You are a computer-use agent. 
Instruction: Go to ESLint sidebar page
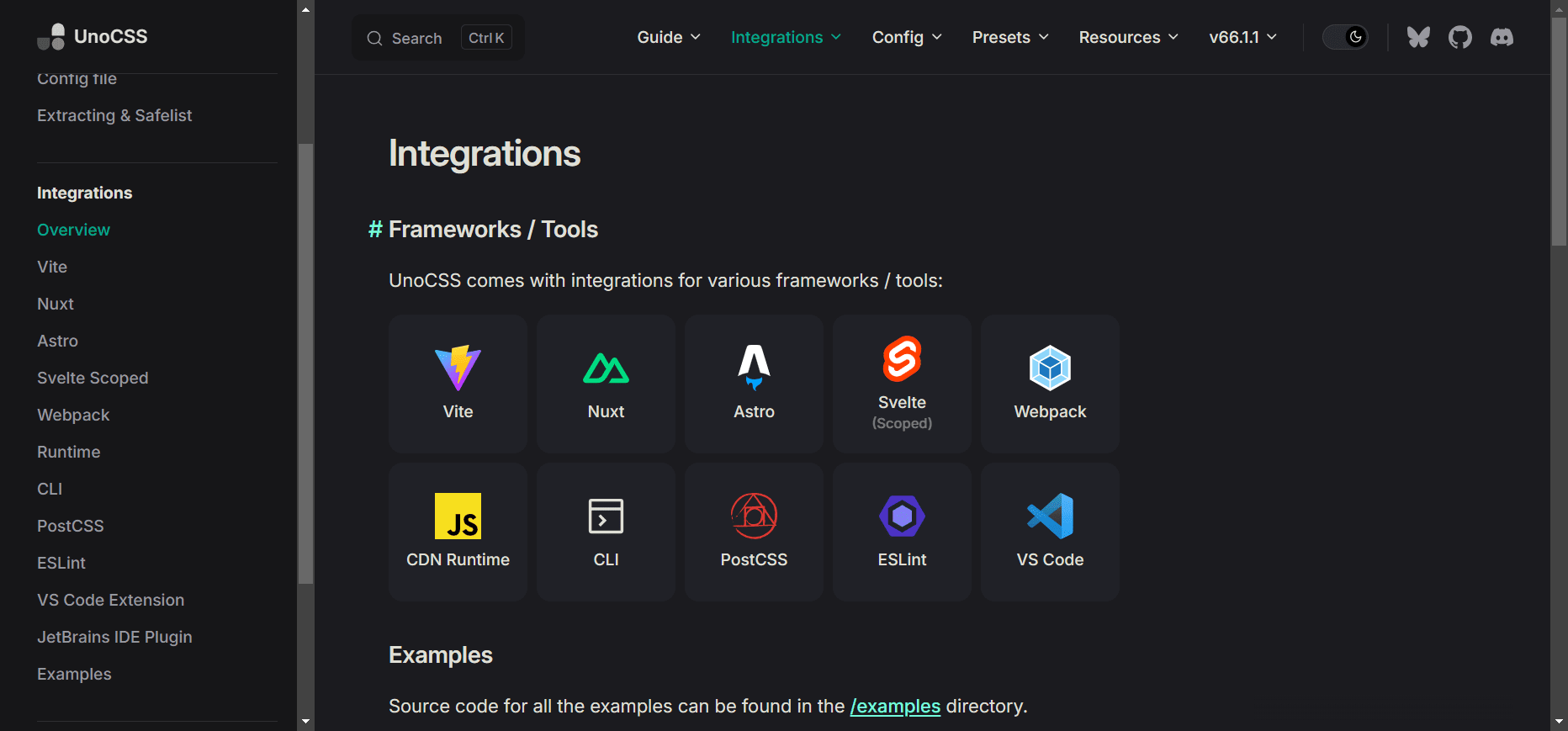[61, 563]
